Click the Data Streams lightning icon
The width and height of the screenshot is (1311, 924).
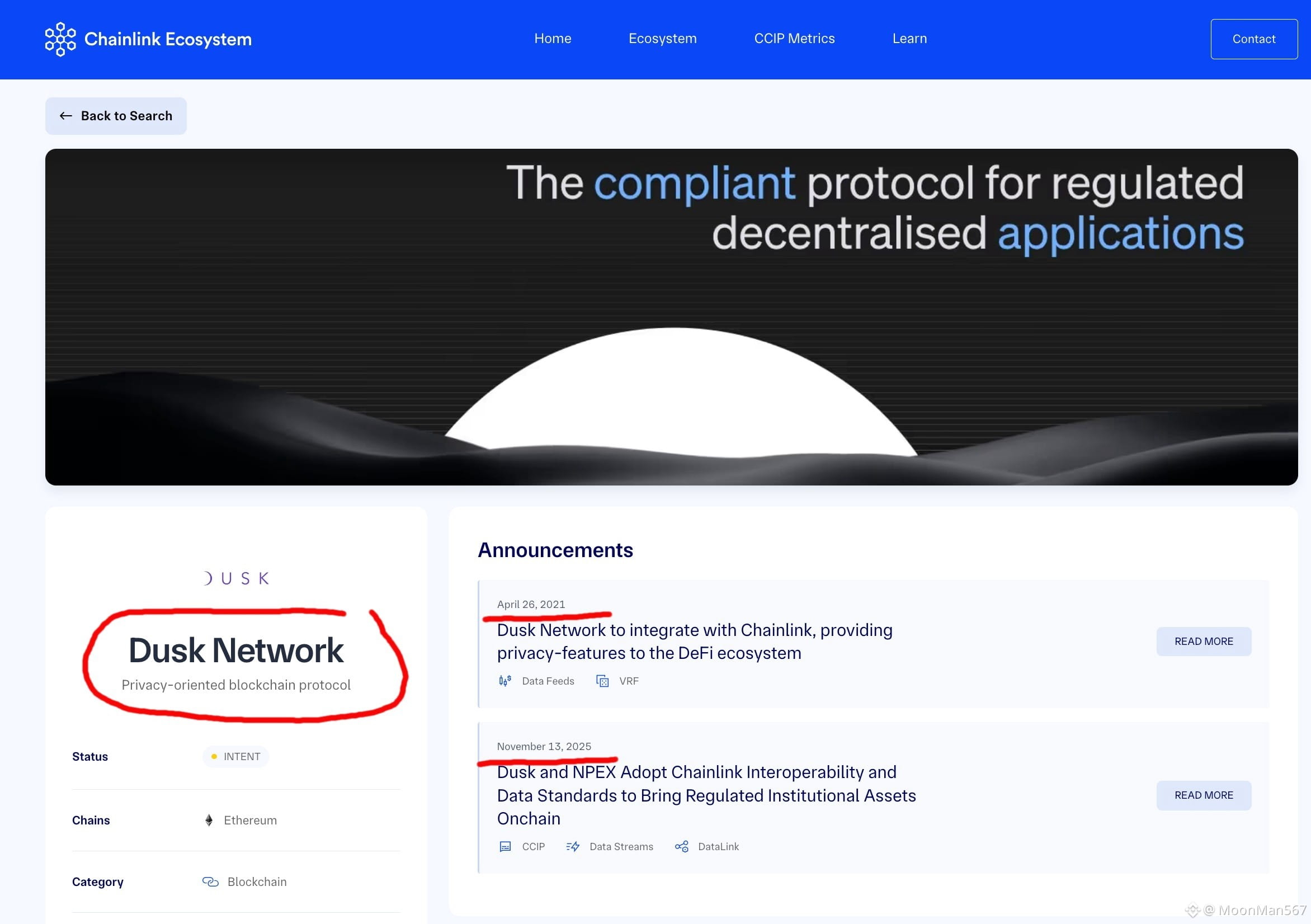(x=573, y=846)
